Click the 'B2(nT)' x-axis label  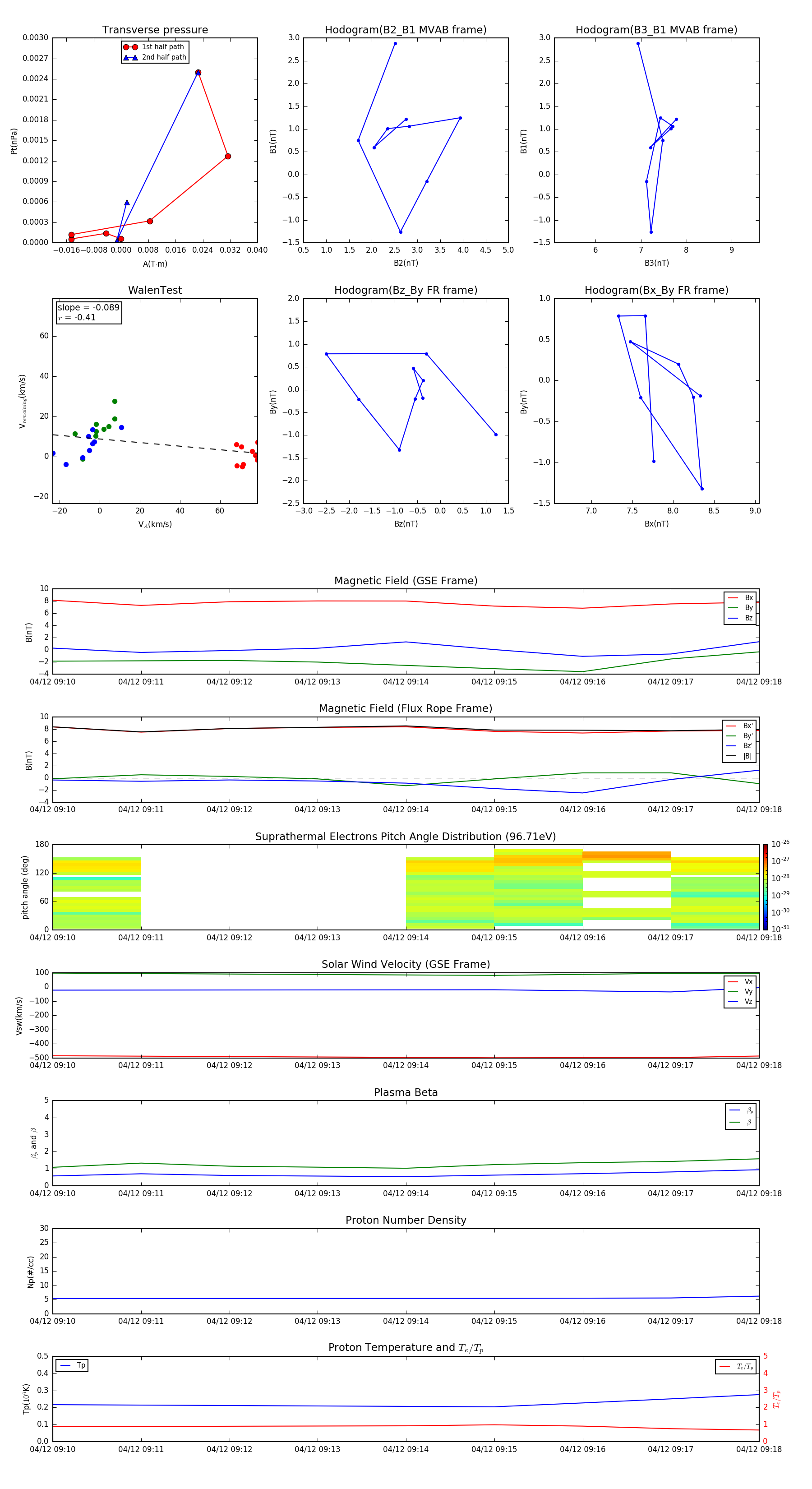point(406,263)
